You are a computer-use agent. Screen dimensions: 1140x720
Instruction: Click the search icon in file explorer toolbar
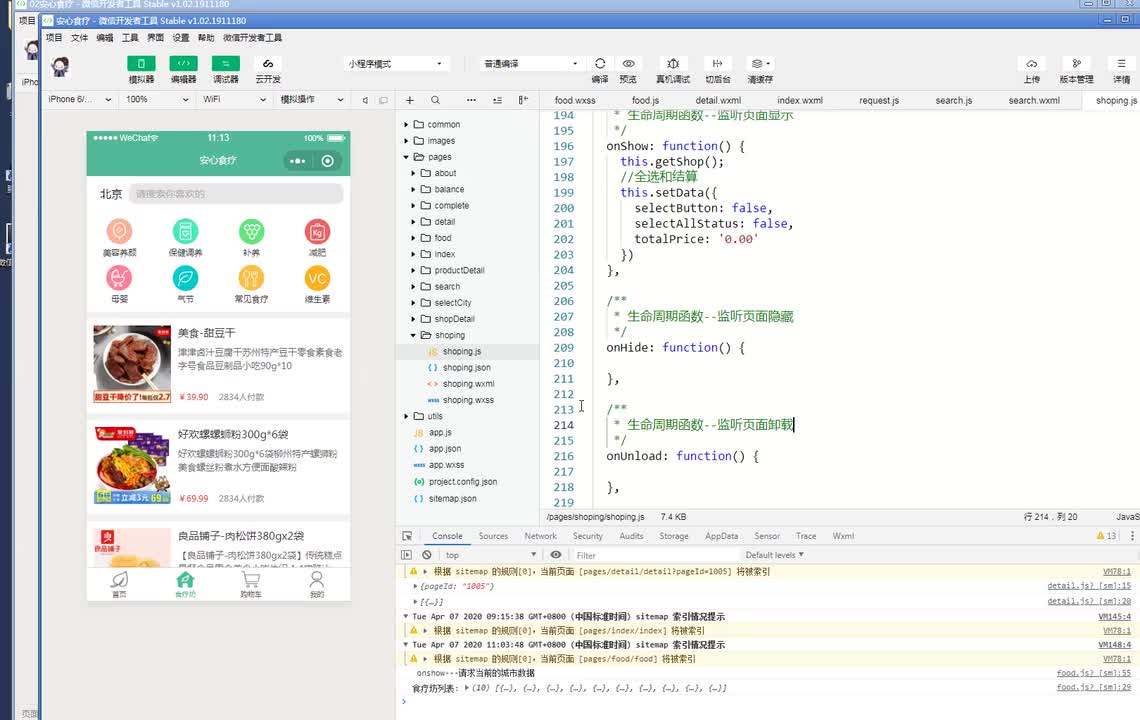435,100
